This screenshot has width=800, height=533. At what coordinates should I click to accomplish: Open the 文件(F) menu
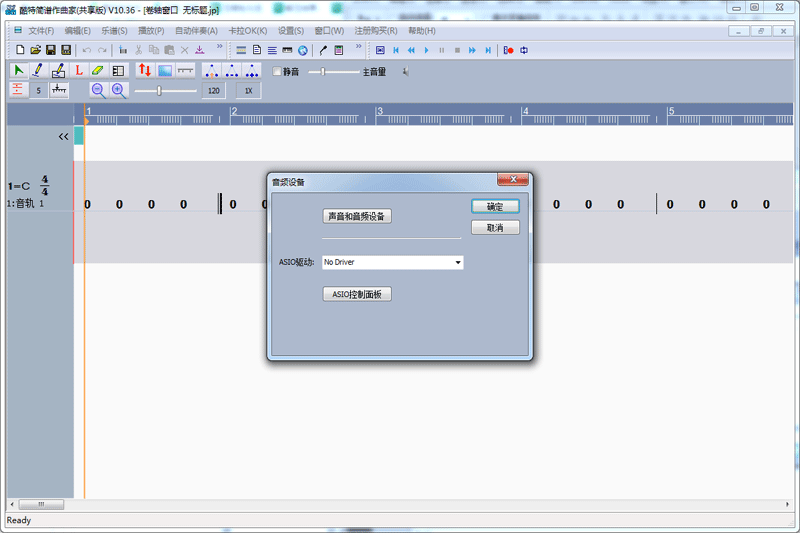click(x=41, y=31)
